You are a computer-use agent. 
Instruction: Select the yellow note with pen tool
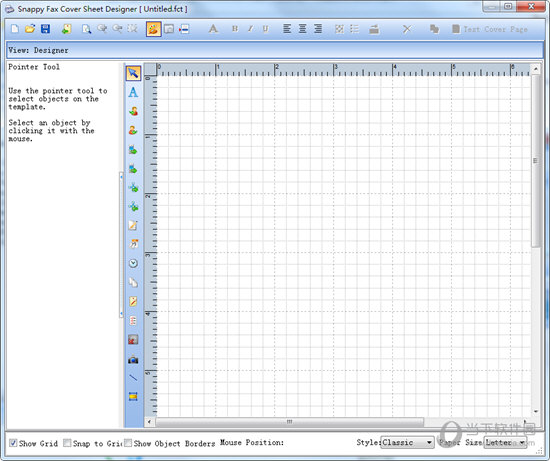point(133,301)
